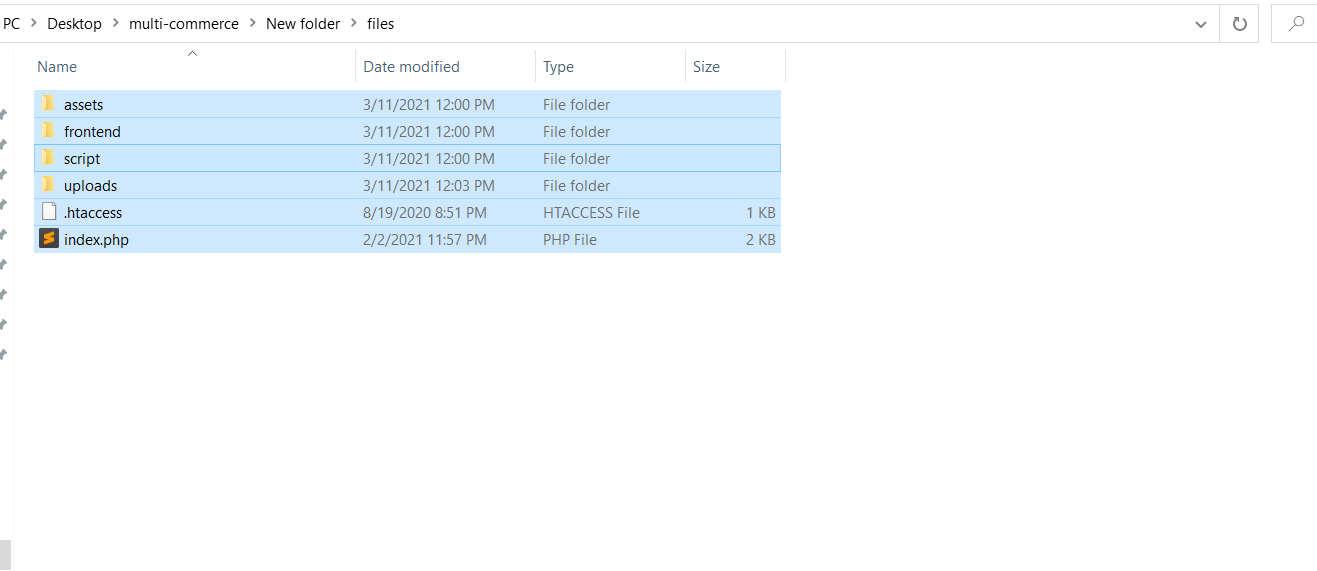This screenshot has height=571, width=1317.
Task: Click the assets folder icon
Action: coord(48,104)
